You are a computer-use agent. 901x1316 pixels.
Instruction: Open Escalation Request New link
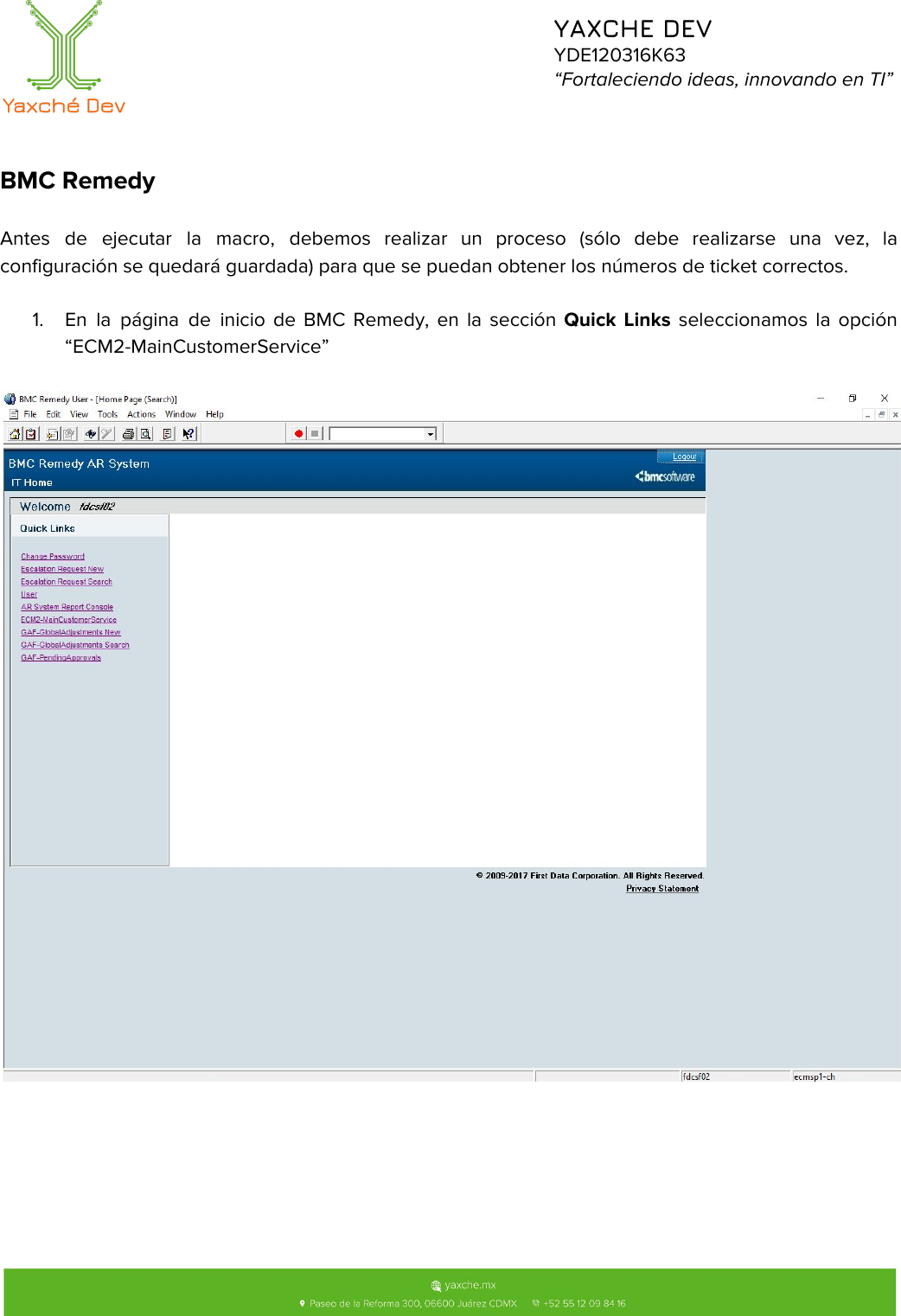point(62,569)
